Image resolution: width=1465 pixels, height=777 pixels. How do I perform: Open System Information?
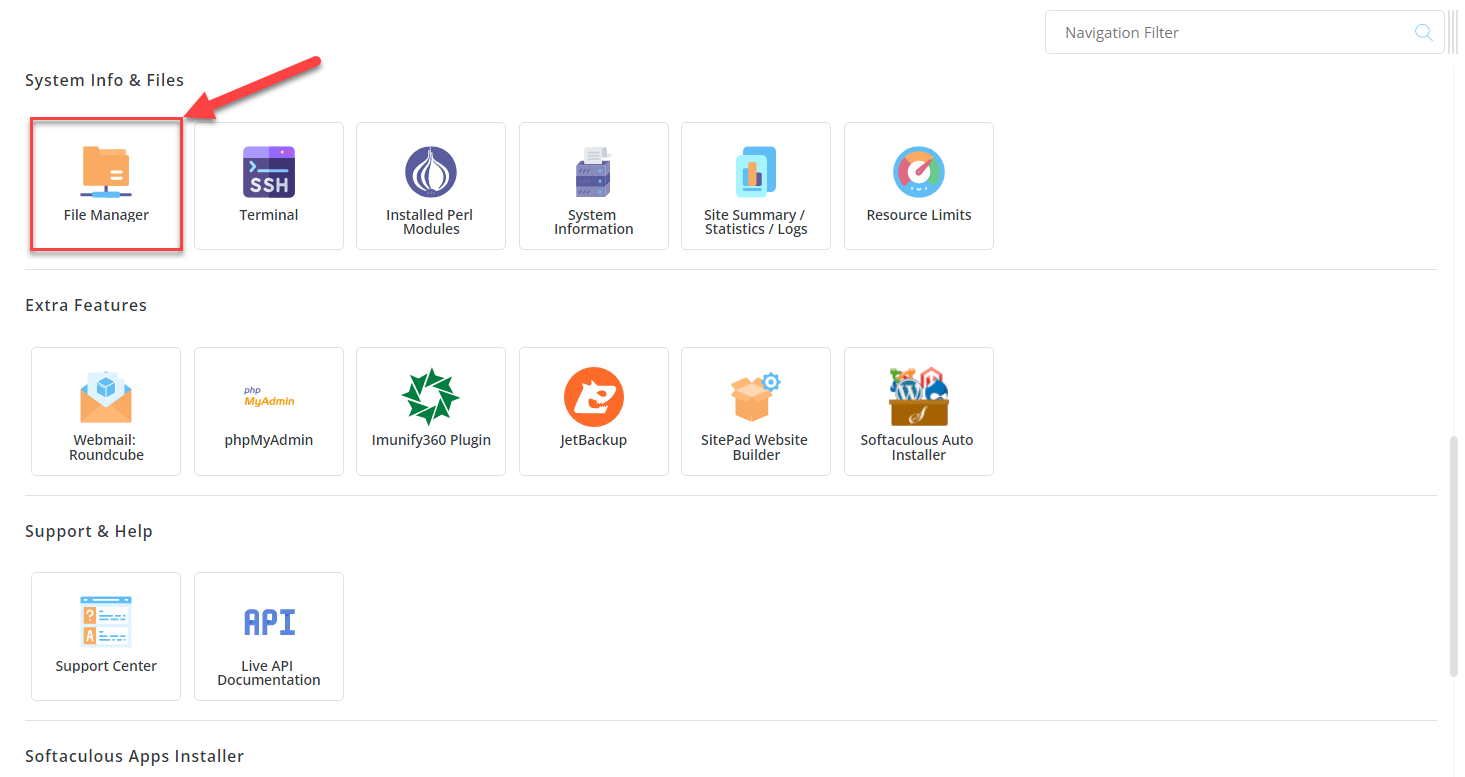coord(593,185)
